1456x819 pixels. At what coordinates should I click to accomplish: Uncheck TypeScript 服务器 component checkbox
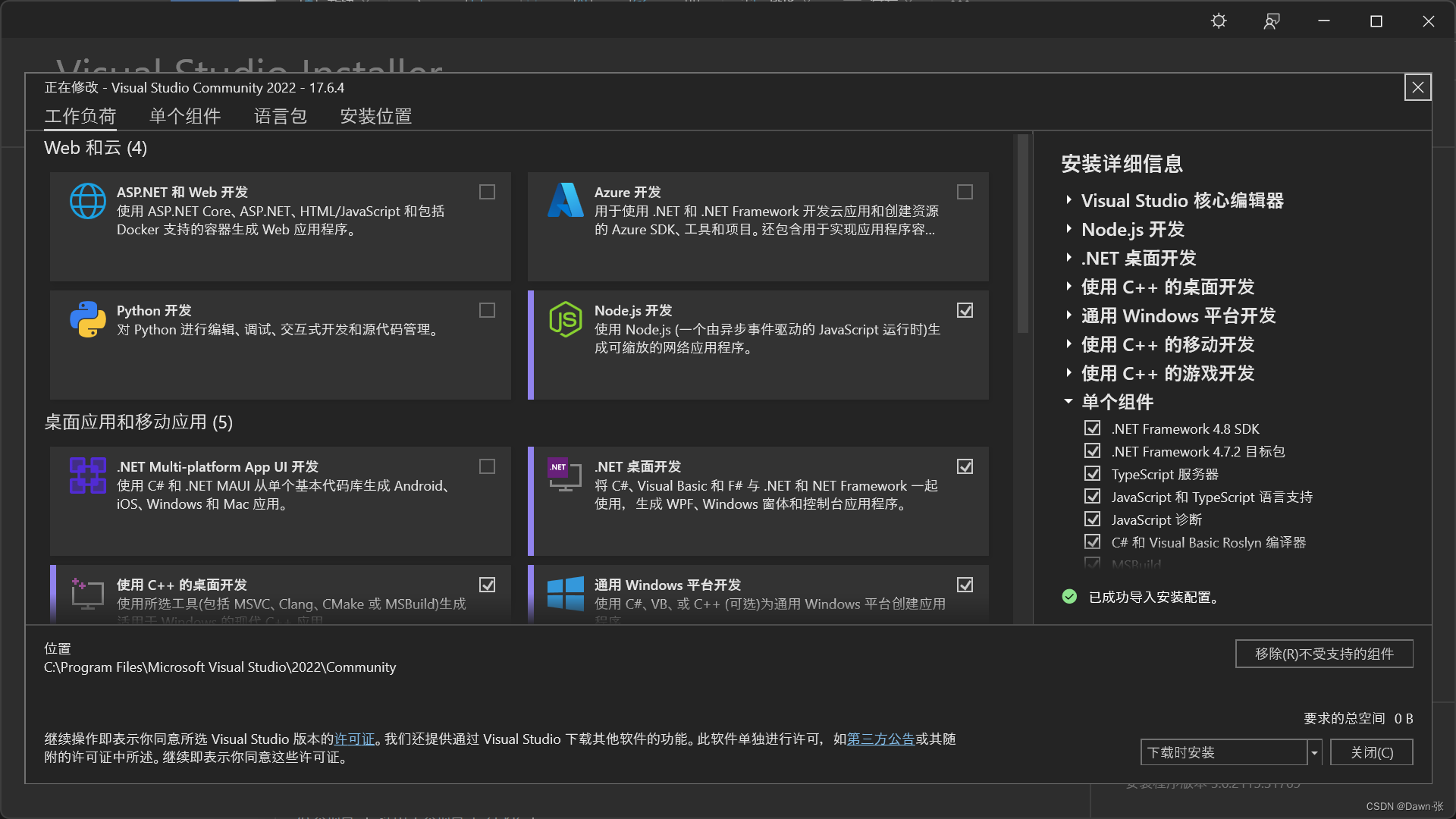click(1092, 474)
